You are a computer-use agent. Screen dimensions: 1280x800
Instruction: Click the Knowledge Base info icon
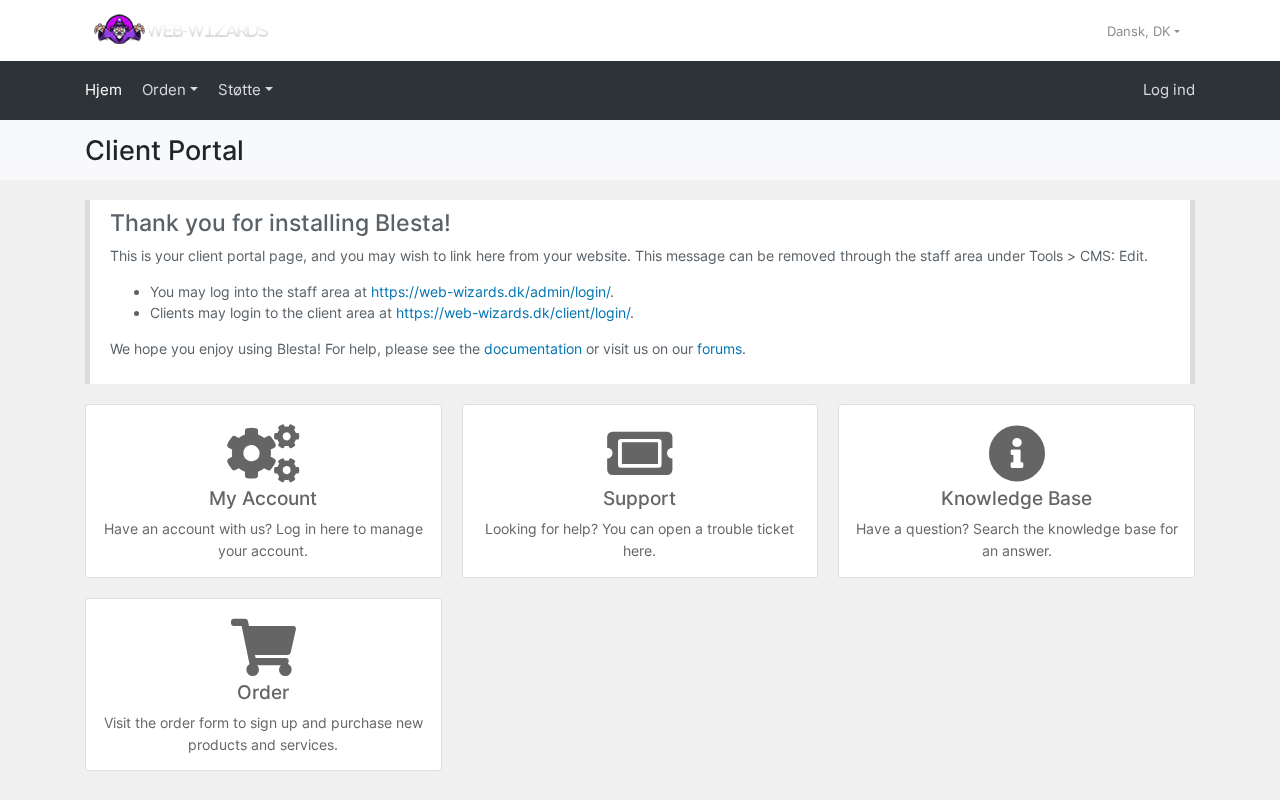[x=1016, y=453]
